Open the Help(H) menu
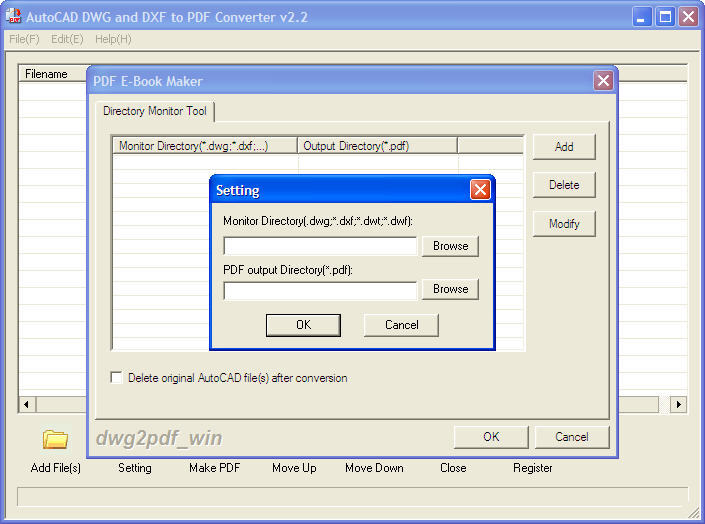 pos(113,39)
